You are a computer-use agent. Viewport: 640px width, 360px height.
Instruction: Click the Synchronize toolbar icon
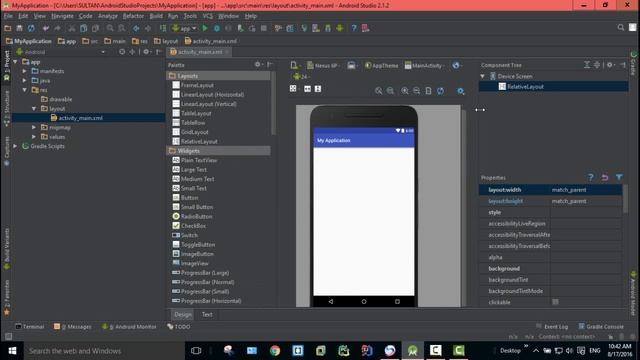31,28
